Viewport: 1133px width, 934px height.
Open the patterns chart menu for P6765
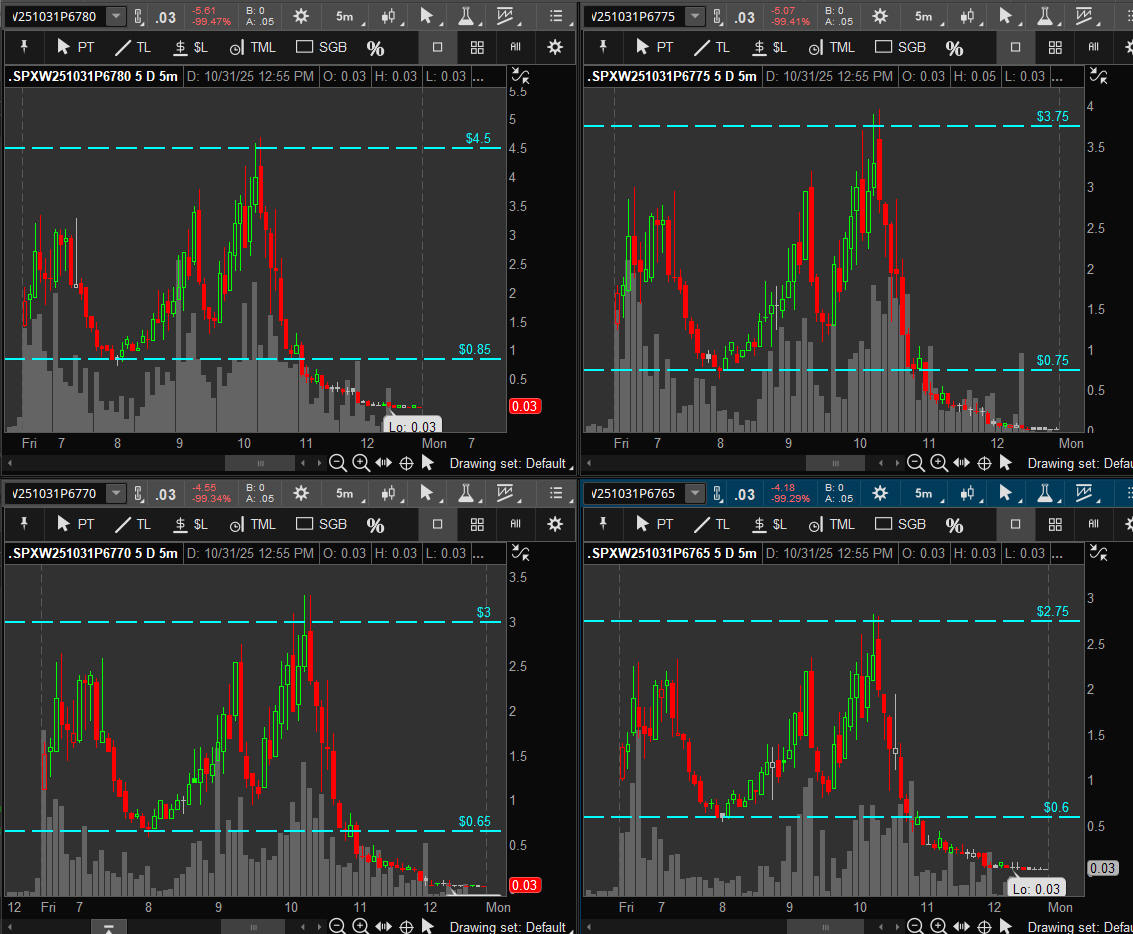pyautogui.click(x=1084, y=493)
